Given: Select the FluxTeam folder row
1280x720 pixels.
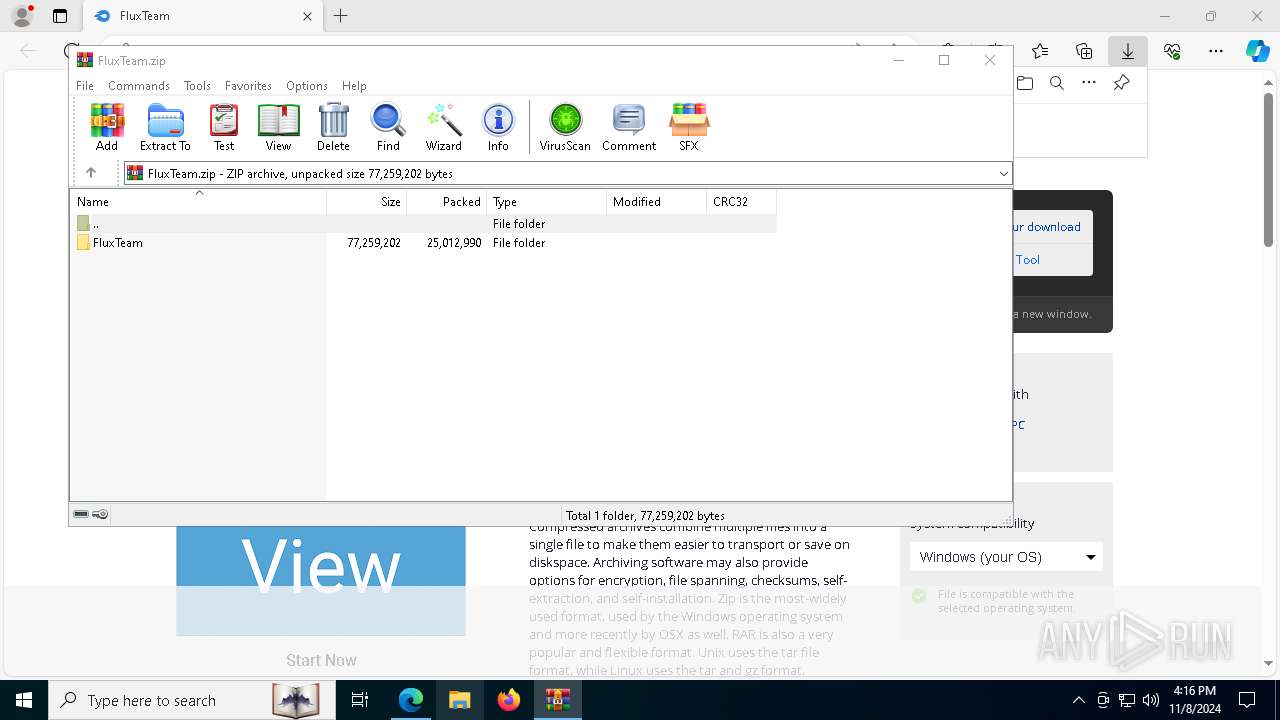Looking at the screenshot, I should [x=423, y=243].
